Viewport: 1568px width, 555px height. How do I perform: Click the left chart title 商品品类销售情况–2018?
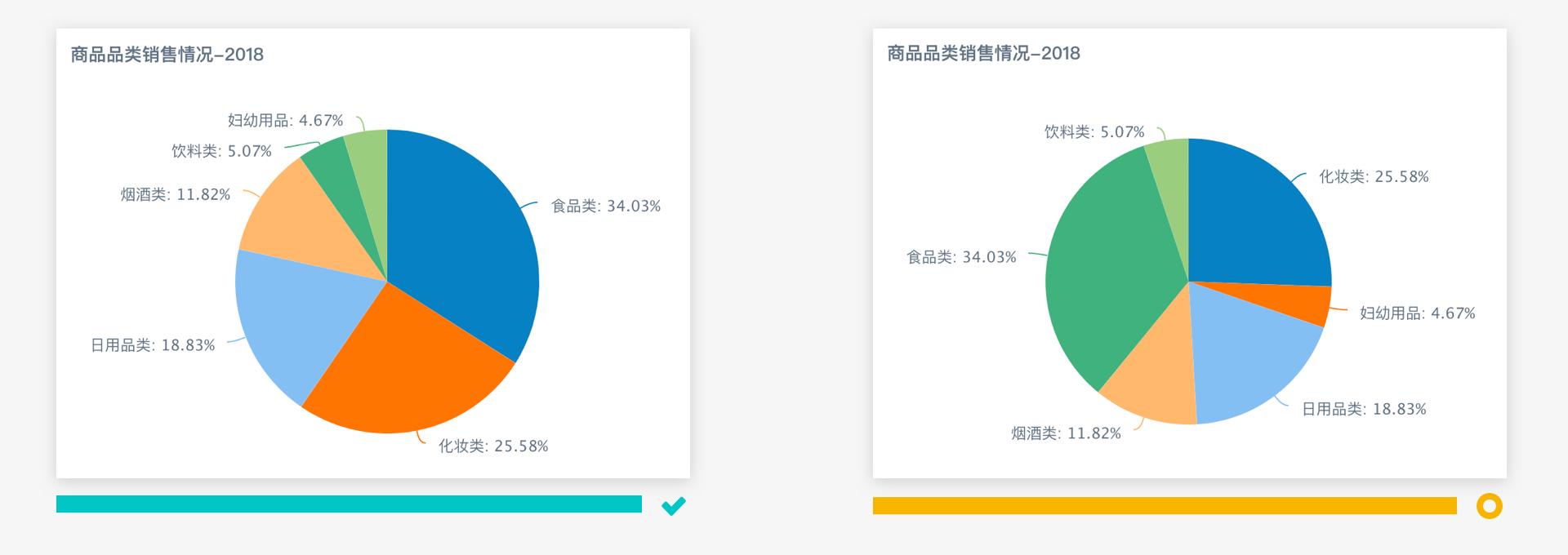click(x=167, y=55)
